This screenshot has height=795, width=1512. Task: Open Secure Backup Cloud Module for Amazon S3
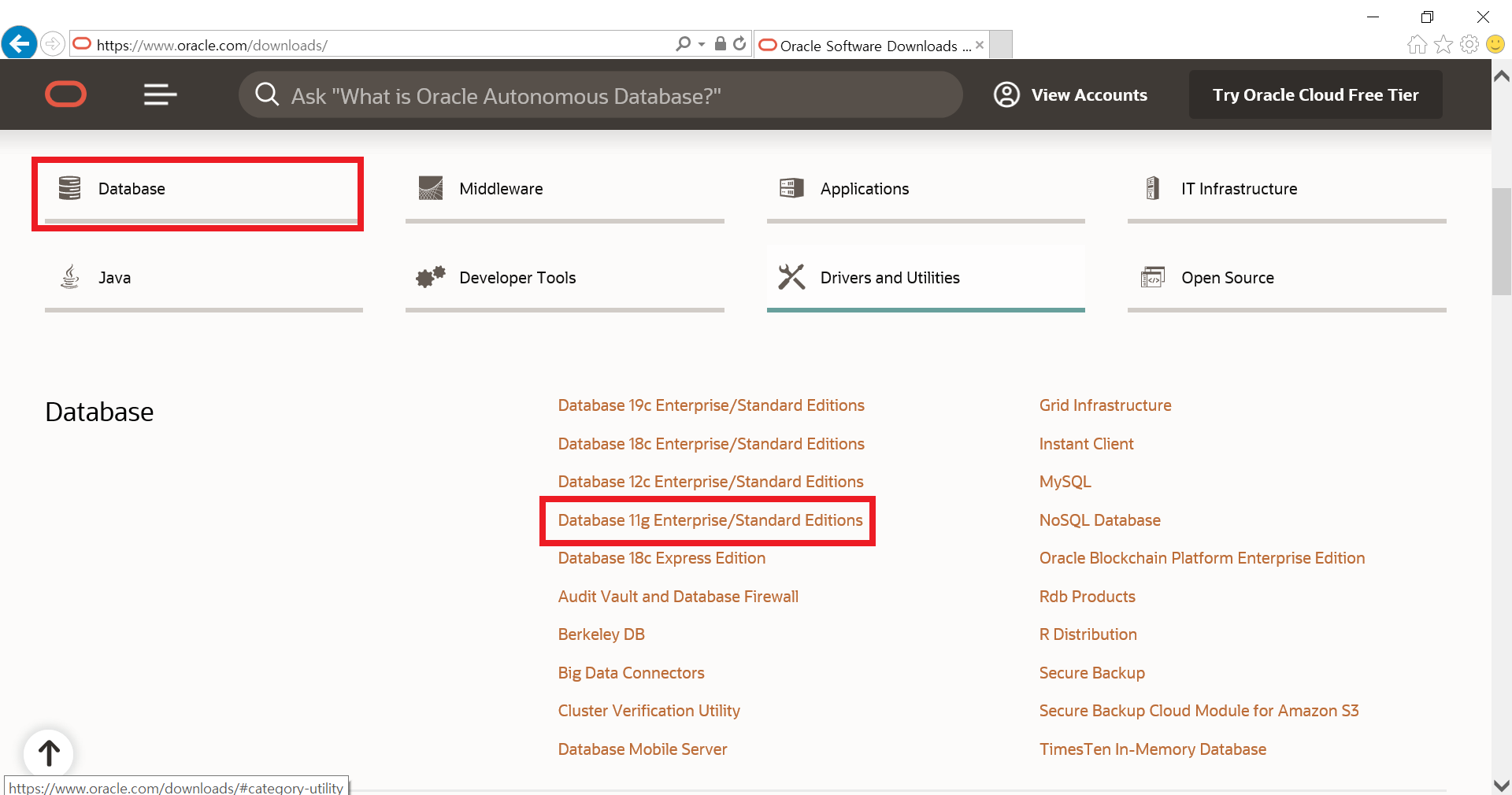pyautogui.click(x=1199, y=711)
